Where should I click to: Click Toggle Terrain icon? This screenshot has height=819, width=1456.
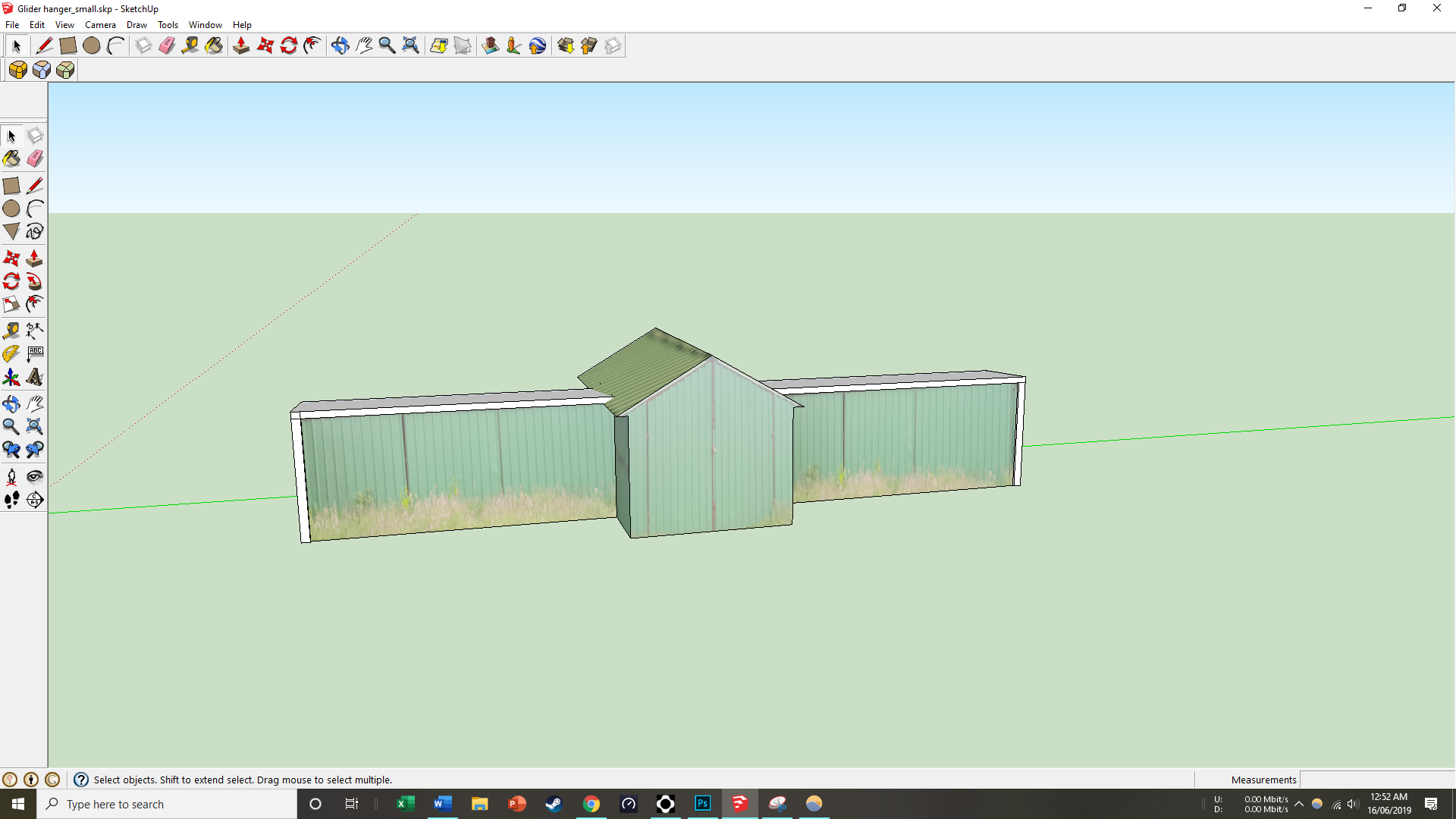[x=463, y=46]
